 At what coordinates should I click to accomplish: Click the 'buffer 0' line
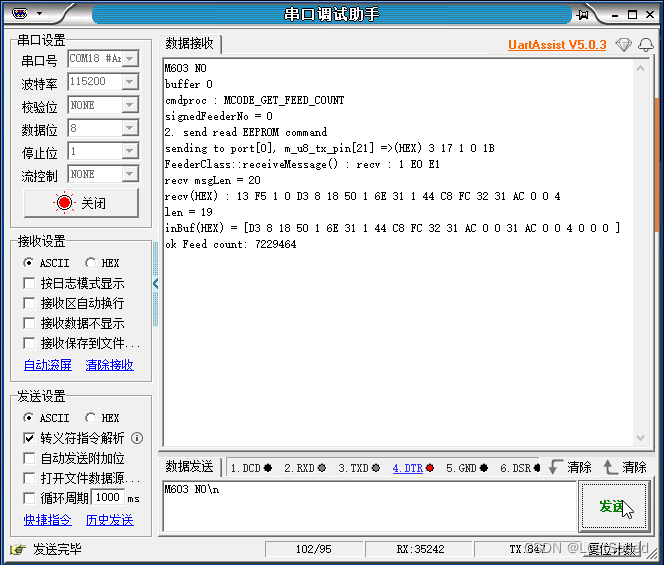189,84
